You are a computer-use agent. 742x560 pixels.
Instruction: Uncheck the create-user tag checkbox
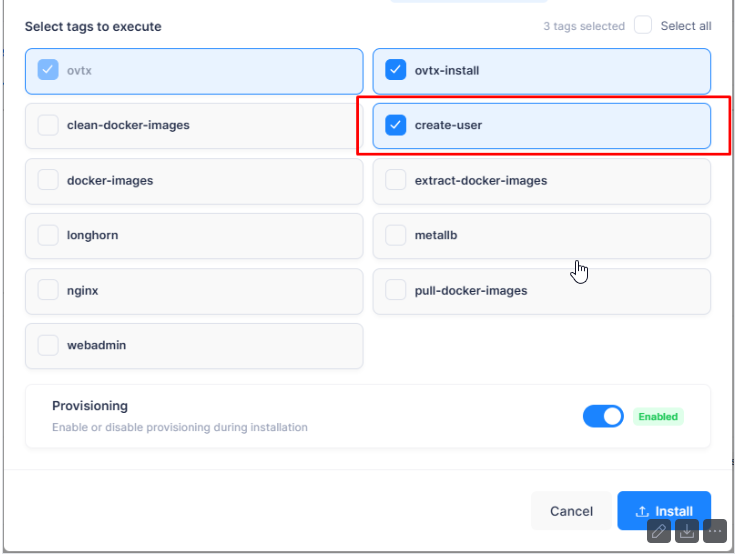point(396,126)
